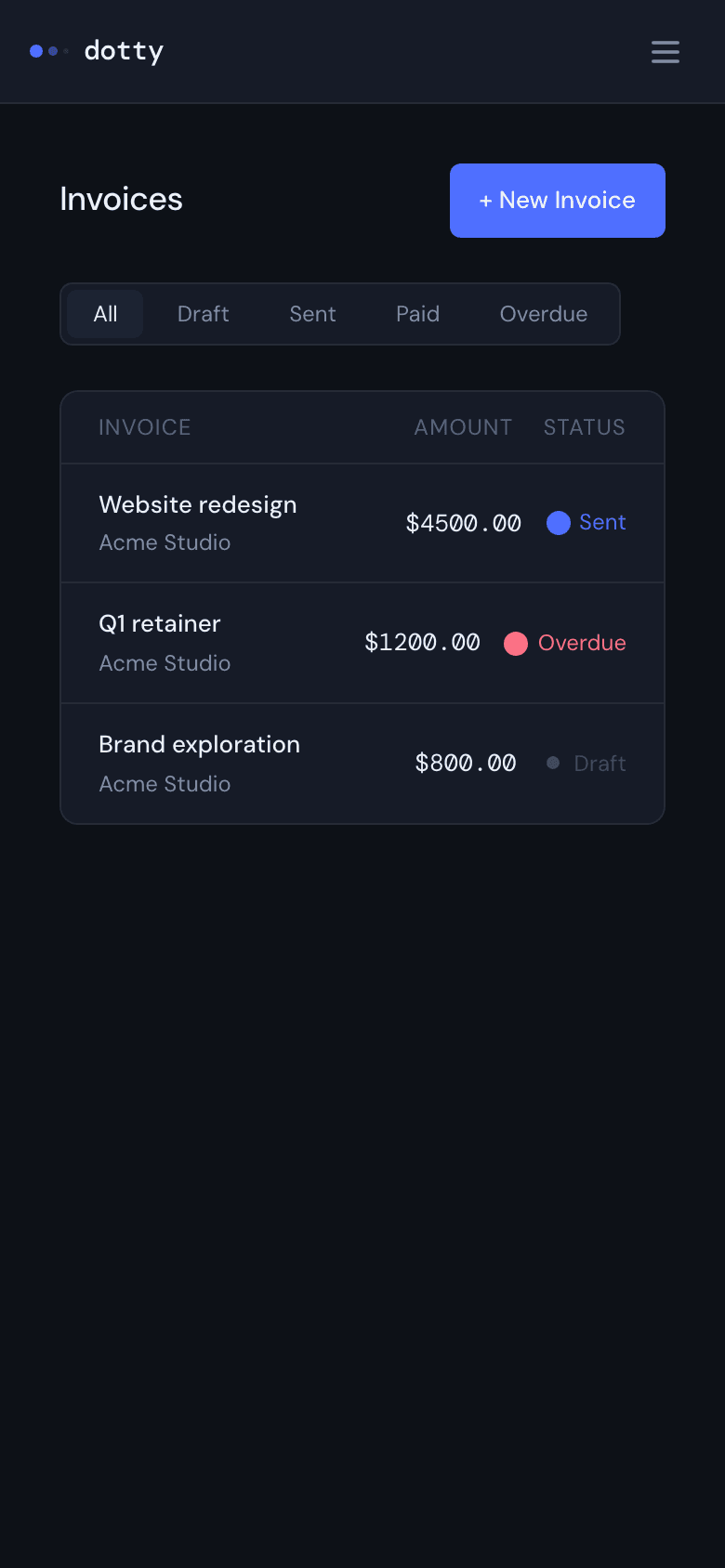
Task: Click the largest dot in the logo
Action: click(x=36, y=51)
